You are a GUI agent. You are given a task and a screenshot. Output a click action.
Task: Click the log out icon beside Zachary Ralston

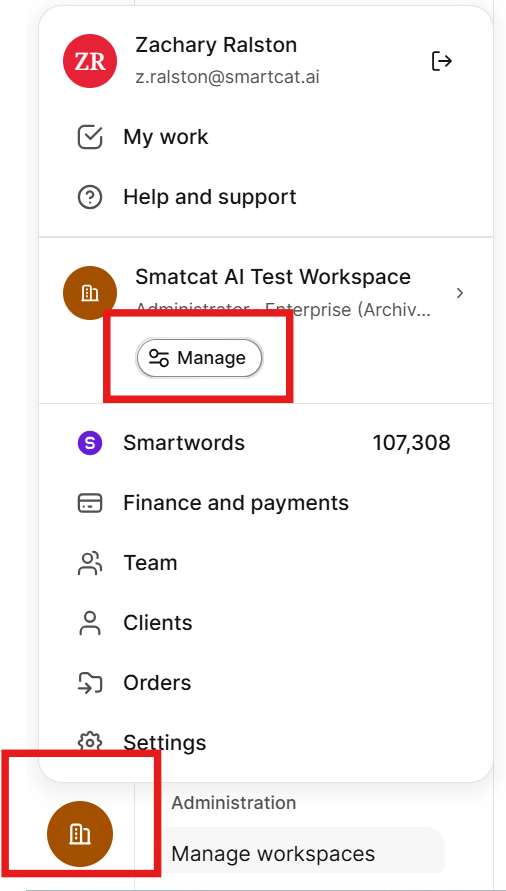pyautogui.click(x=442, y=61)
